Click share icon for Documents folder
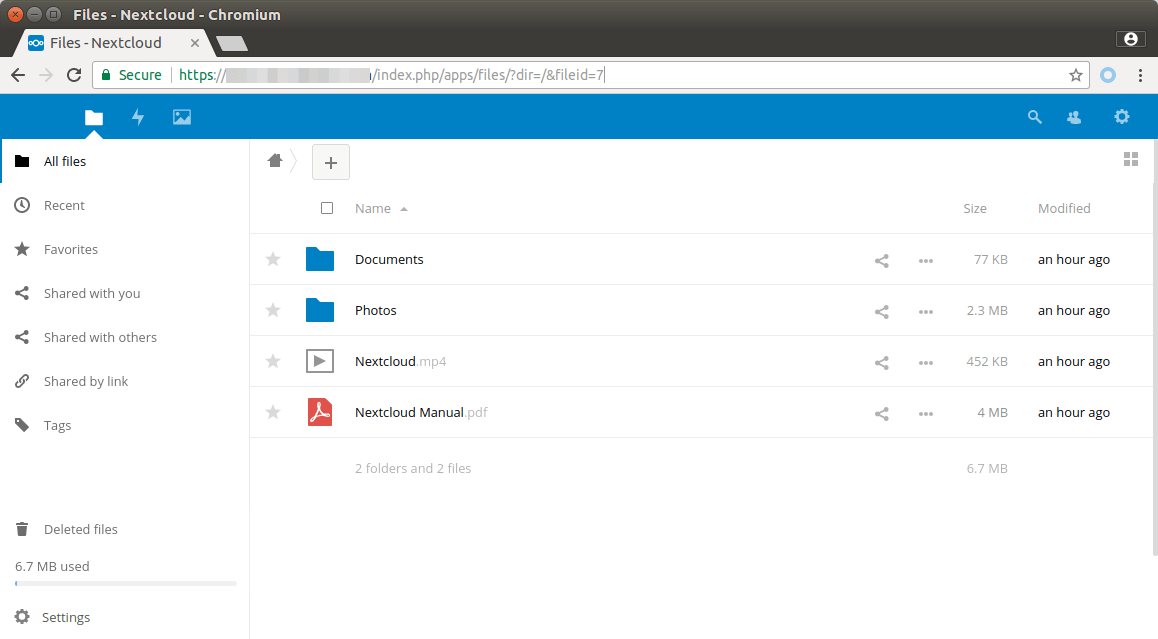 tap(881, 260)
